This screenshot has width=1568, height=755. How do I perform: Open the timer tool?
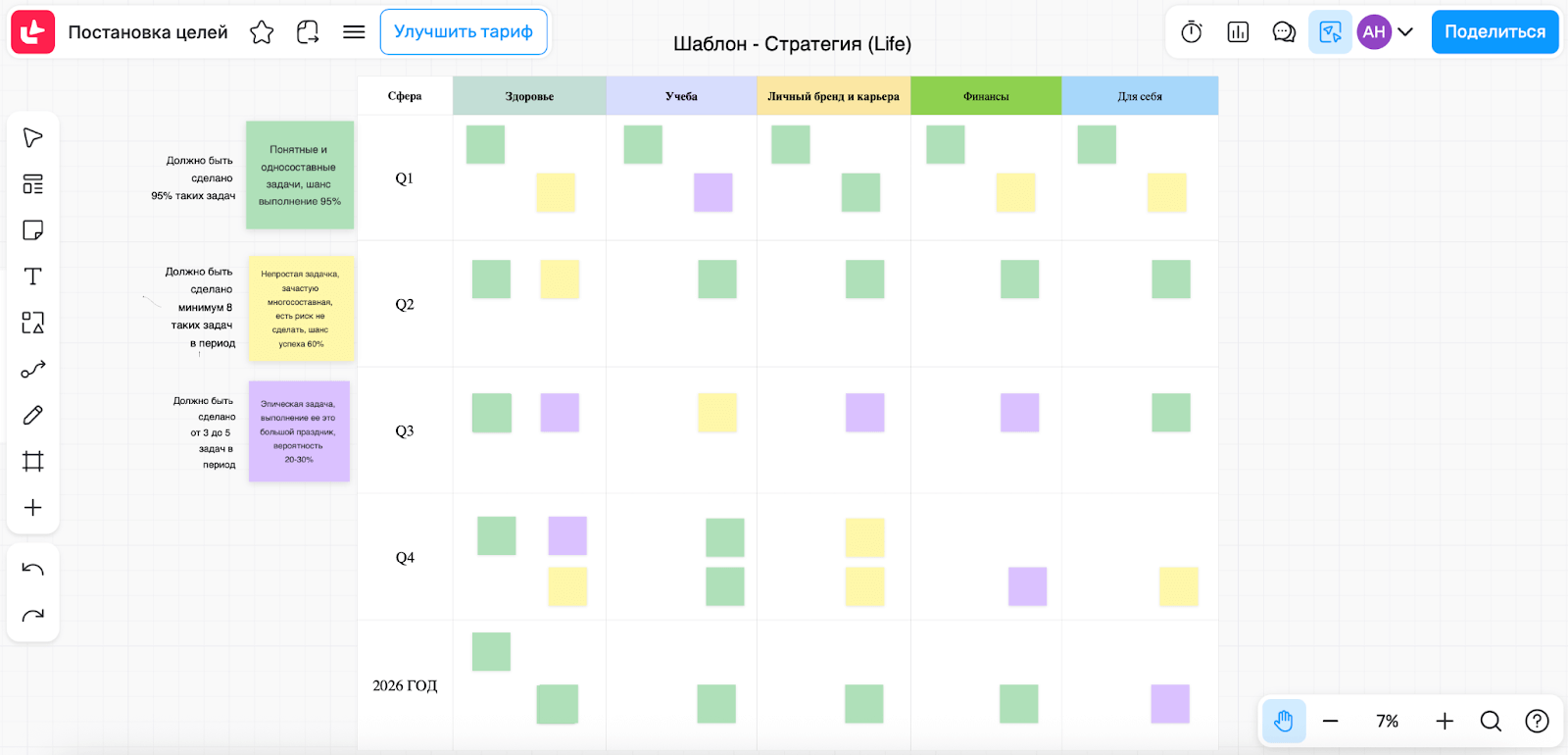coord(1192,32)
